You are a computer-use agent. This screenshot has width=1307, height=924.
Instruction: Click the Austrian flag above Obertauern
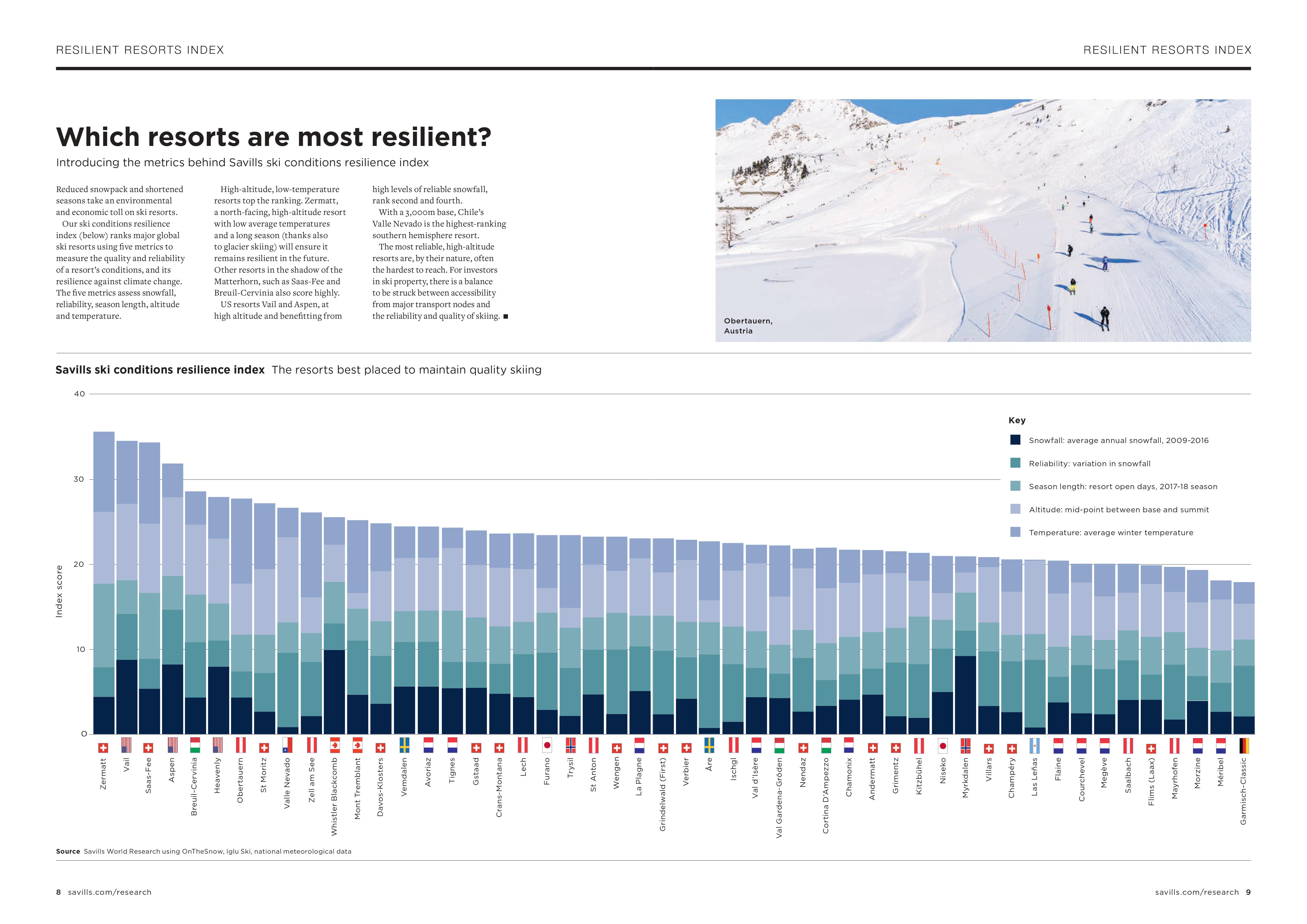coord(241,745)
